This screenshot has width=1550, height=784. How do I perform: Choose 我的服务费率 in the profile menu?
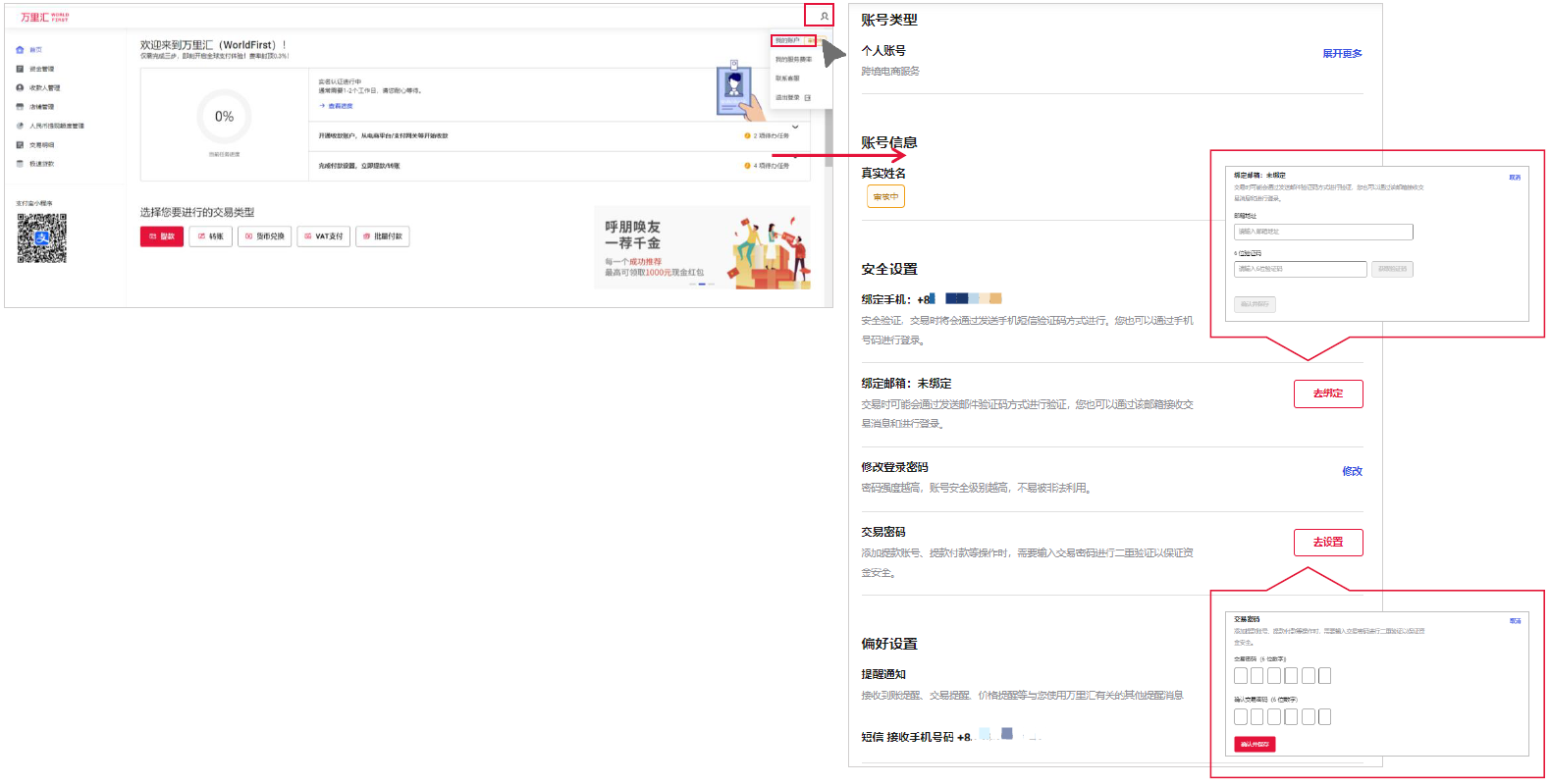coord(793,60)
